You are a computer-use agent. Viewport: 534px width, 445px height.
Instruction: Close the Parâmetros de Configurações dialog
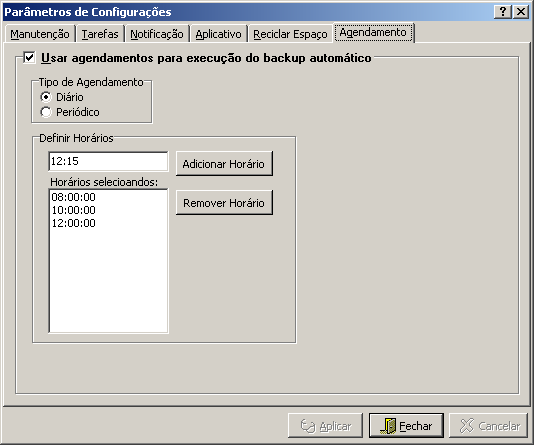[521, 12]
